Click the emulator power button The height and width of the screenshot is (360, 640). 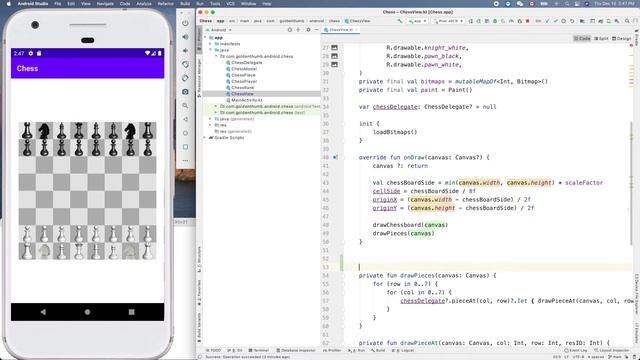click(x=185, y=23)
